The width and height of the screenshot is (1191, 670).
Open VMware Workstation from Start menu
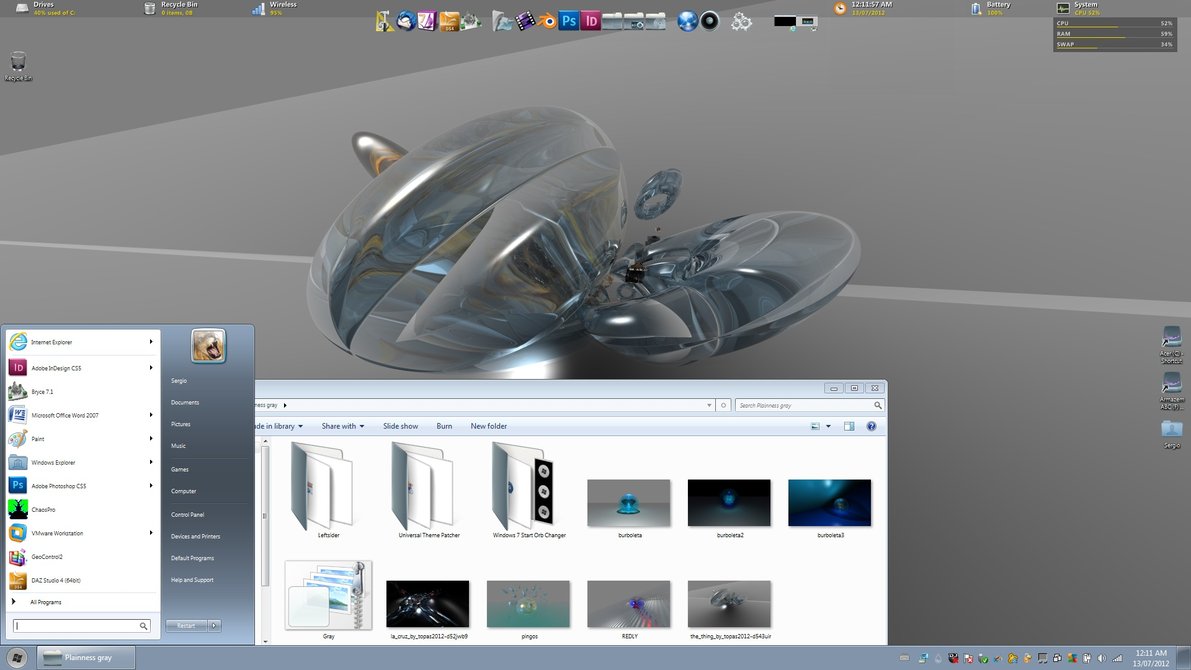(57, 533)
